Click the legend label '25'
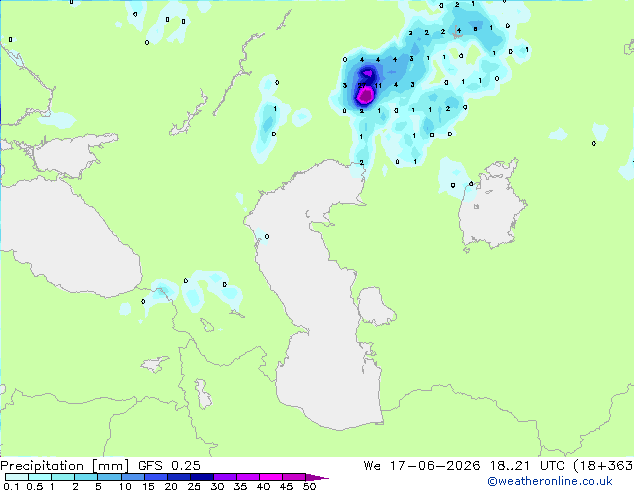 tap(194, 486)
